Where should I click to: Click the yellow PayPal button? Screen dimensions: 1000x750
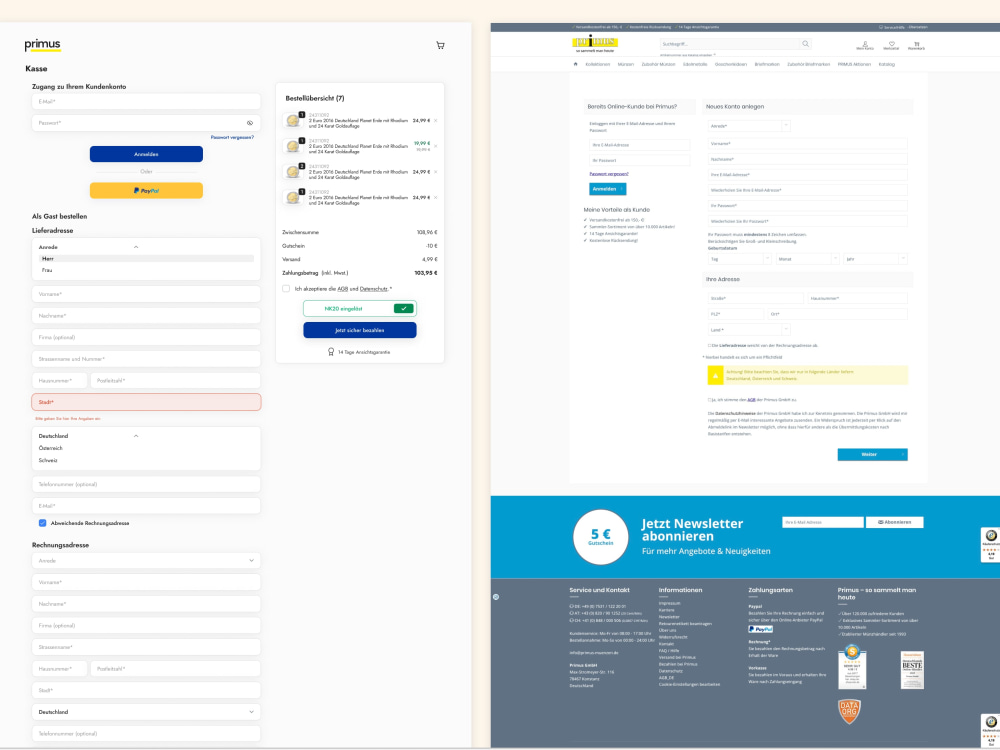[x=146, y=190]
